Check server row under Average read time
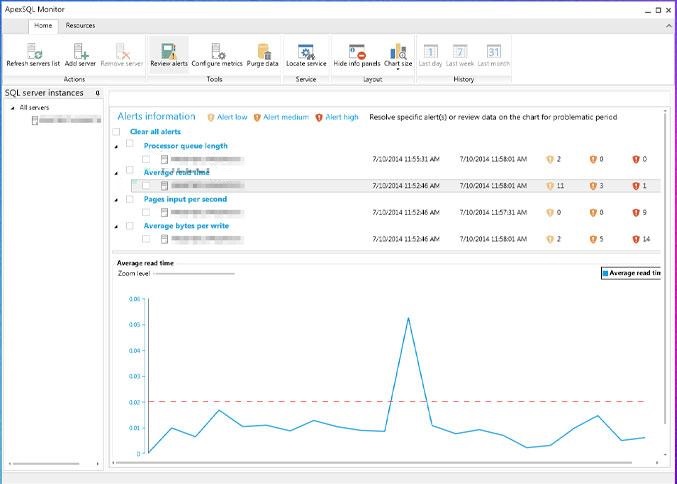The image size is (677, 484). pos(146,185)
